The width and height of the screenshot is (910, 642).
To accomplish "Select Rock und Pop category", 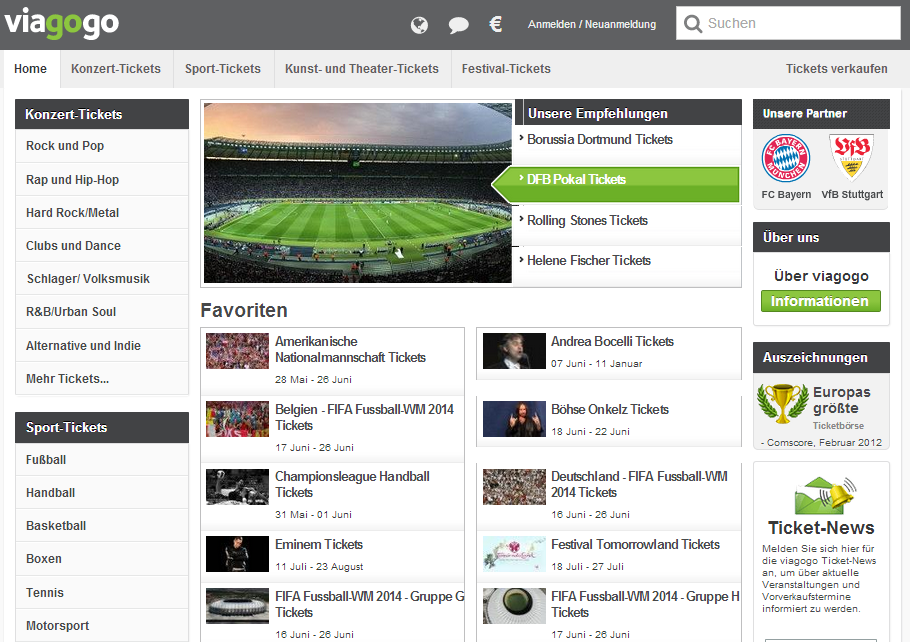I will pos(102,146).
